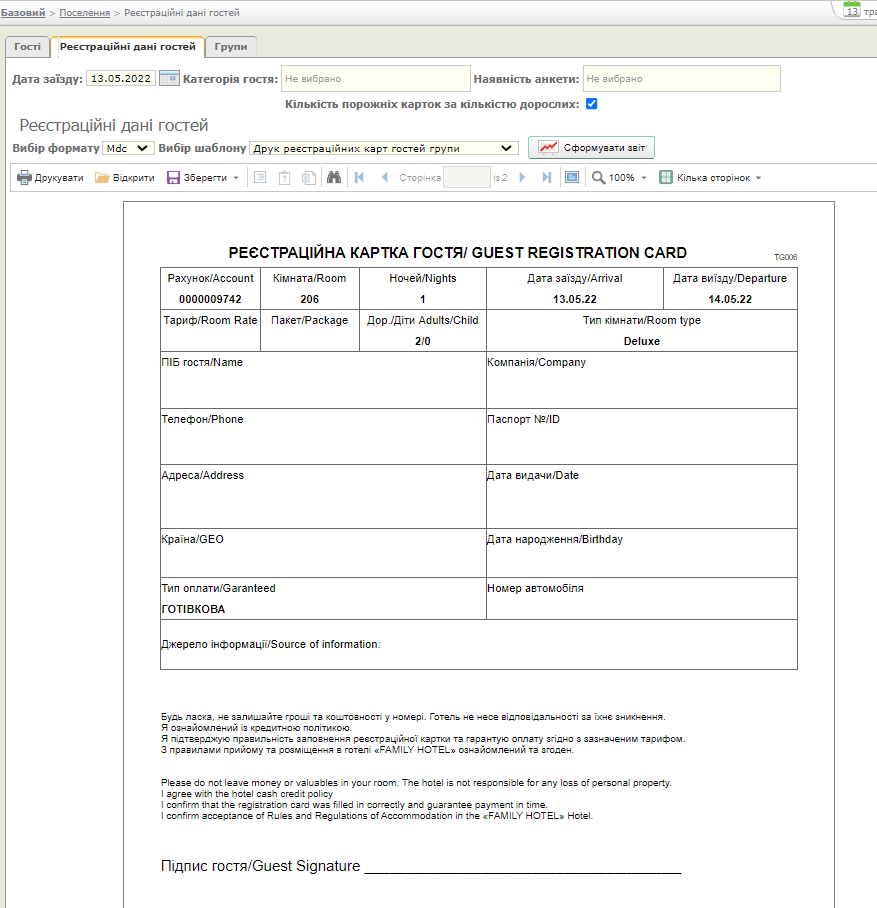Click the page number input box
The height and width of the screenshot is (908, 877).
point(466,178)
